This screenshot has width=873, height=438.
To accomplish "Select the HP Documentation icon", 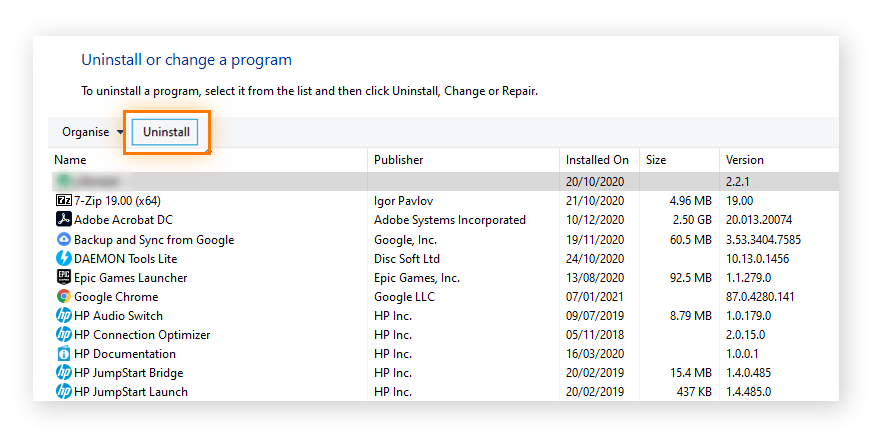I will coord(63,354).
